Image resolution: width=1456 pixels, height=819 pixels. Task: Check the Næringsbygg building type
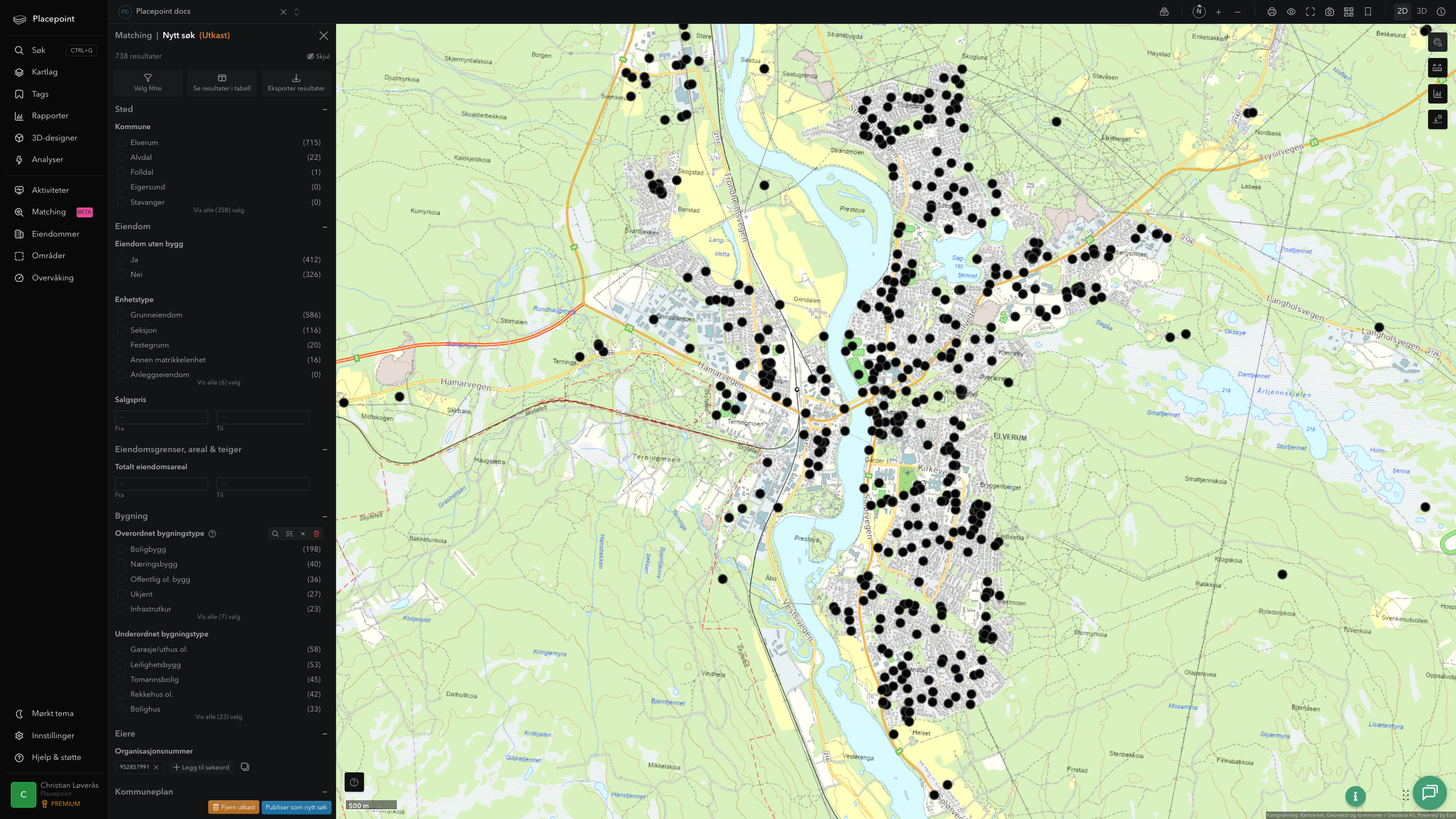pos(121,564)
